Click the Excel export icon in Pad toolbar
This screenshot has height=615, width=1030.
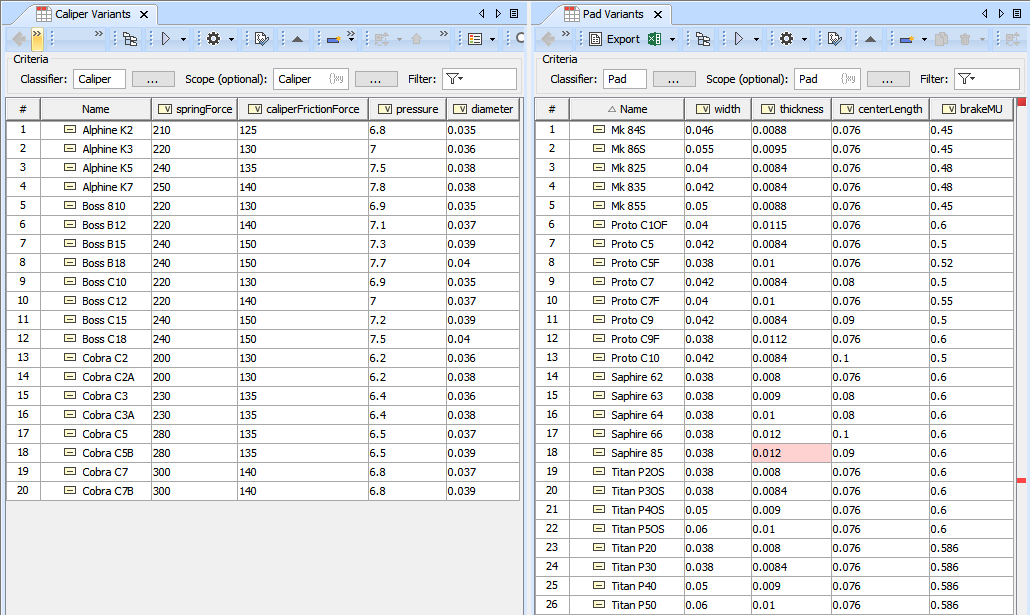click(655, 39)
